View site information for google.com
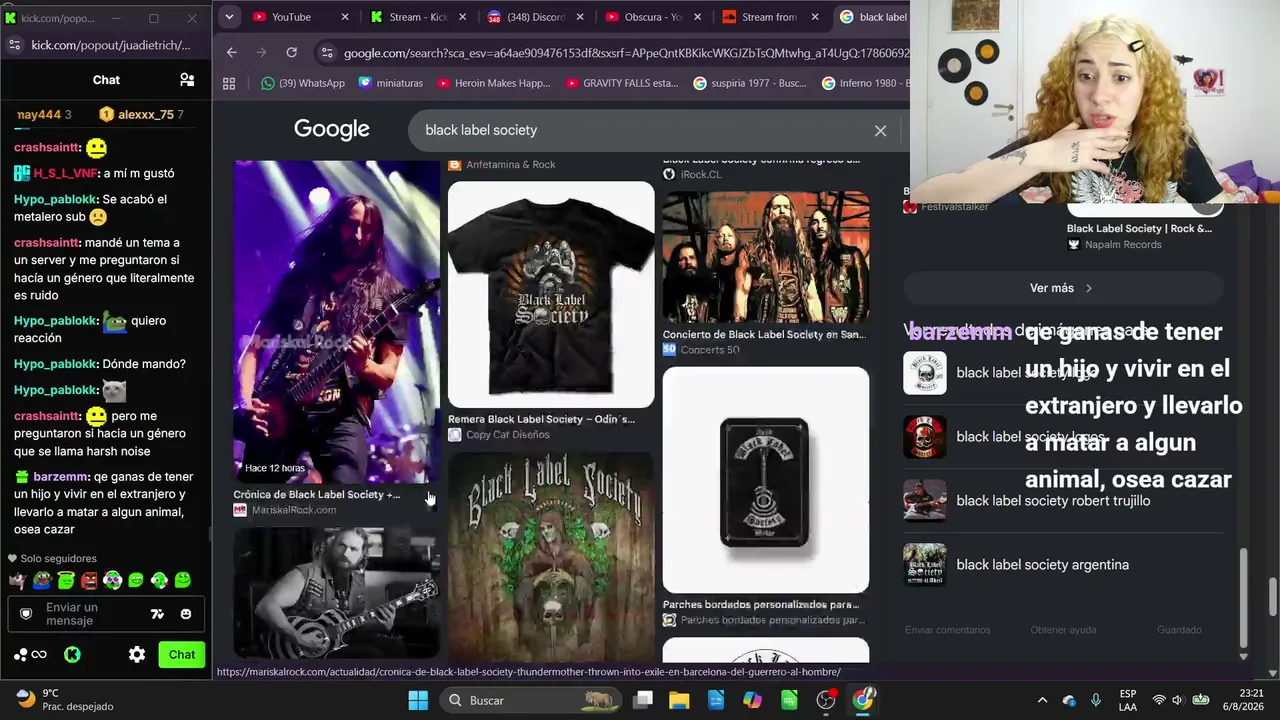The width and height of the screenshot is (1280, 720). [x=326, y=53]
